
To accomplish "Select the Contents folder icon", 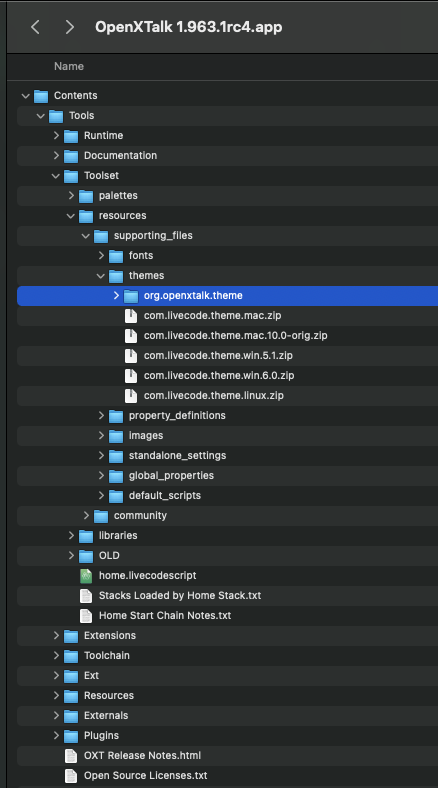I will click(41, 96).
